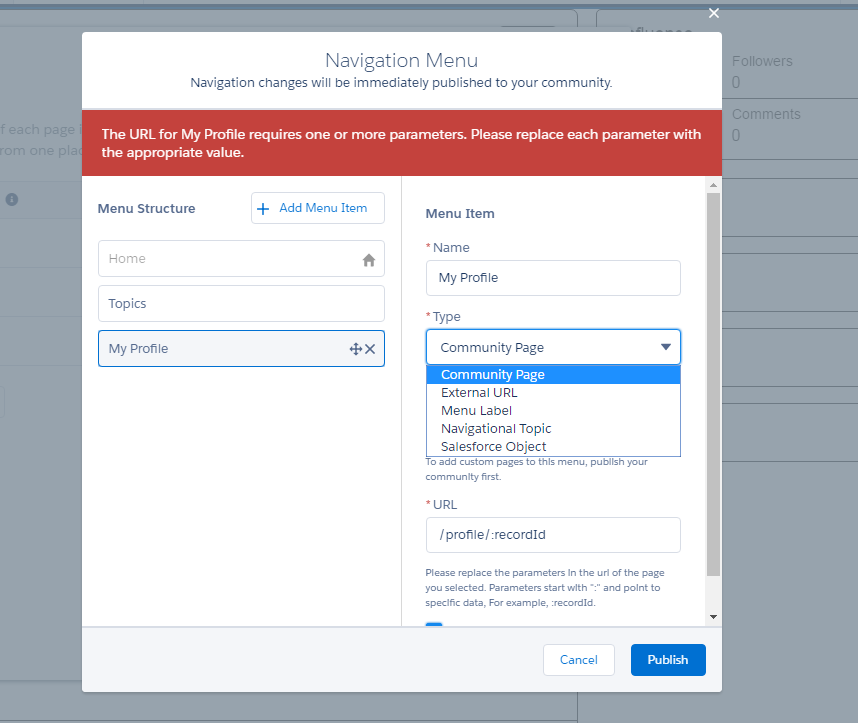The height and width of the screenshot is (723, 858).
Task: Click scrollbar up arrow in Menu Item panel
Action: [714, 185]
